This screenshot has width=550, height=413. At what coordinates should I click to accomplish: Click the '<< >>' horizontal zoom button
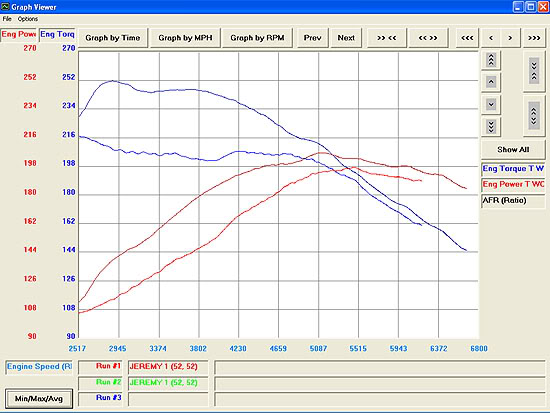pyautogui.click(x=428, y=38)
